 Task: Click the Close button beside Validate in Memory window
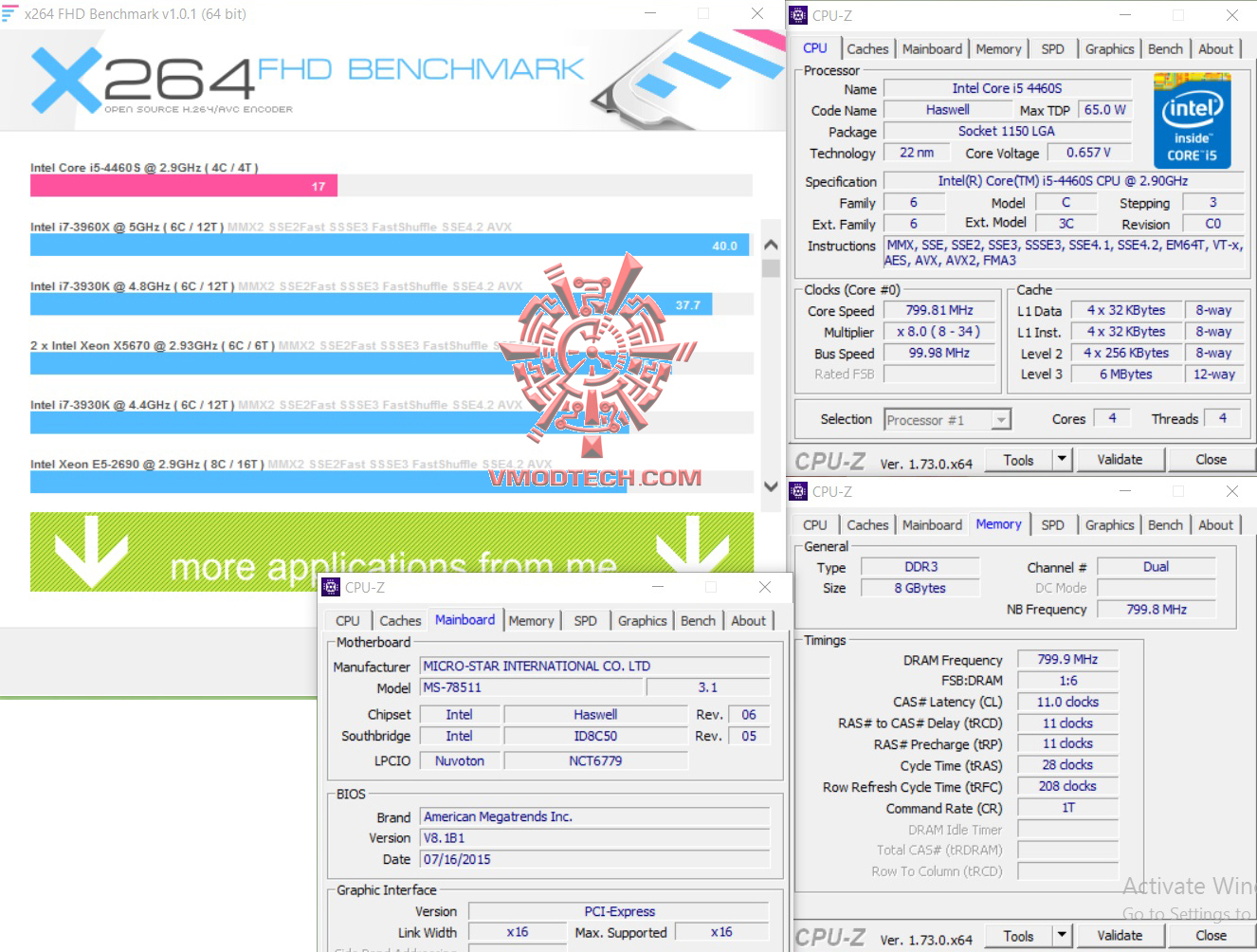[x=1211, y=936]
